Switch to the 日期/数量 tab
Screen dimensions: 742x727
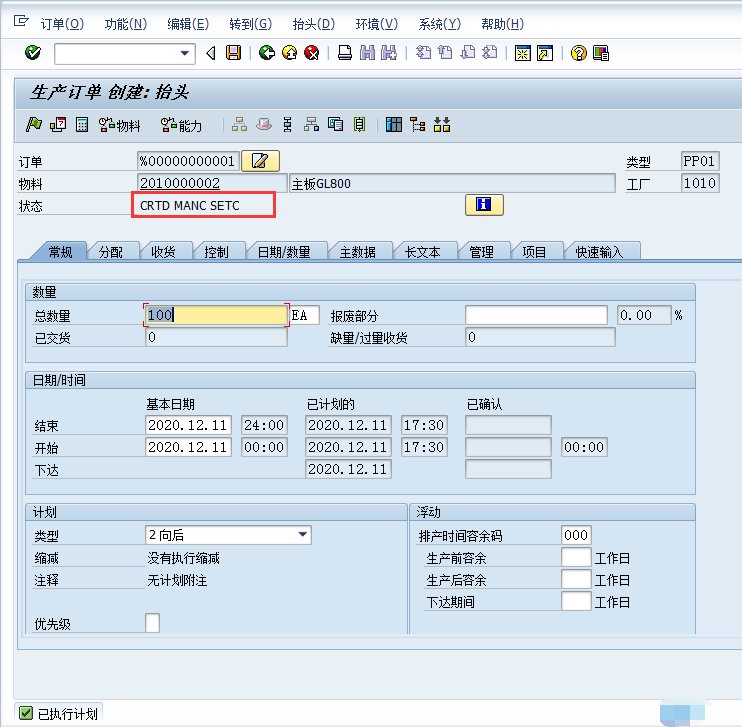pyautogui.click(x=284, y=252)
